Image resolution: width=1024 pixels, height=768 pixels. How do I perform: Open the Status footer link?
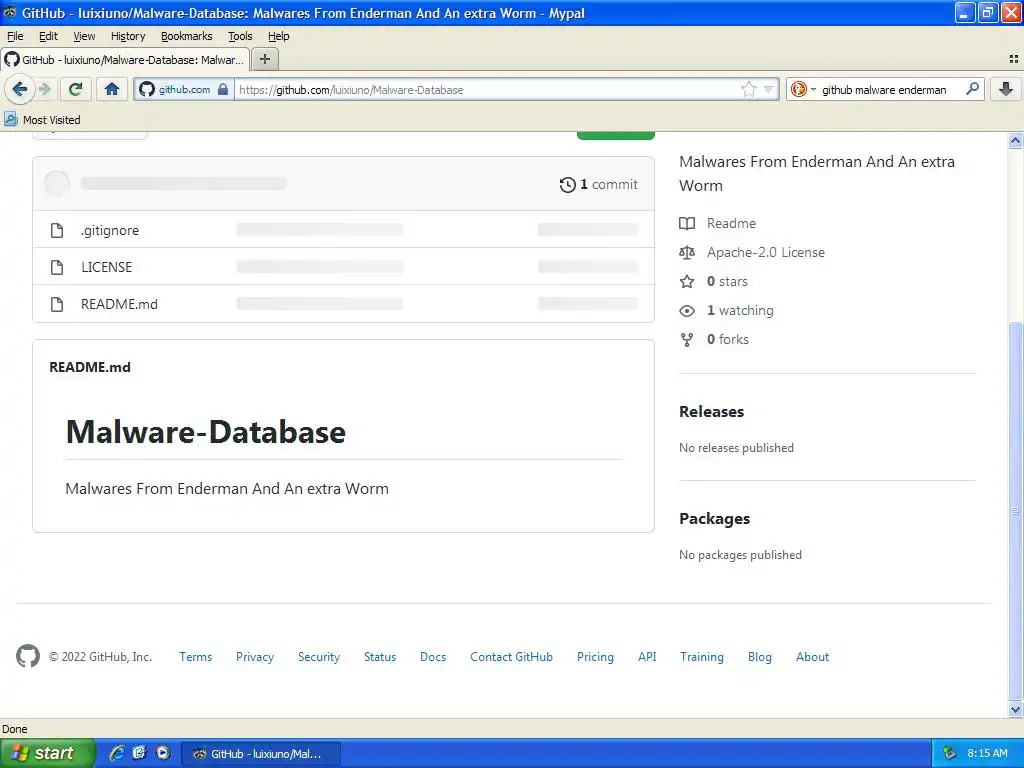coord(380,657)
